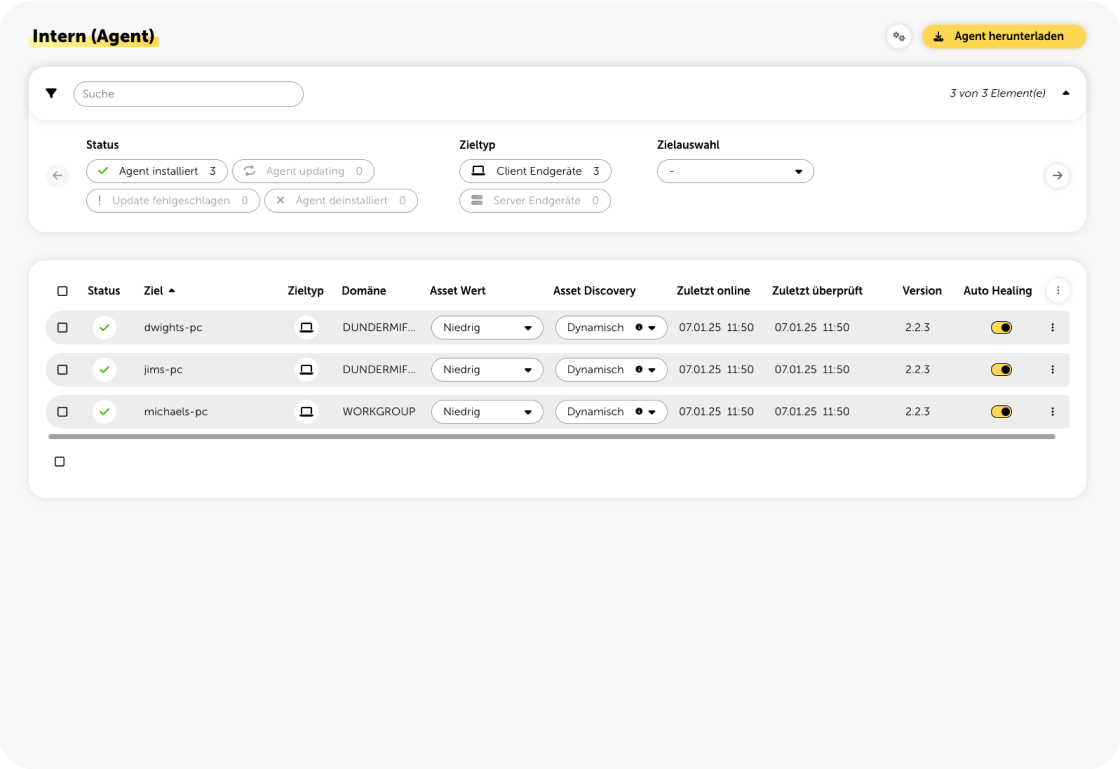
Task: Open Asset Wert dropdown for jims-pc
Action: pos(487,370)
